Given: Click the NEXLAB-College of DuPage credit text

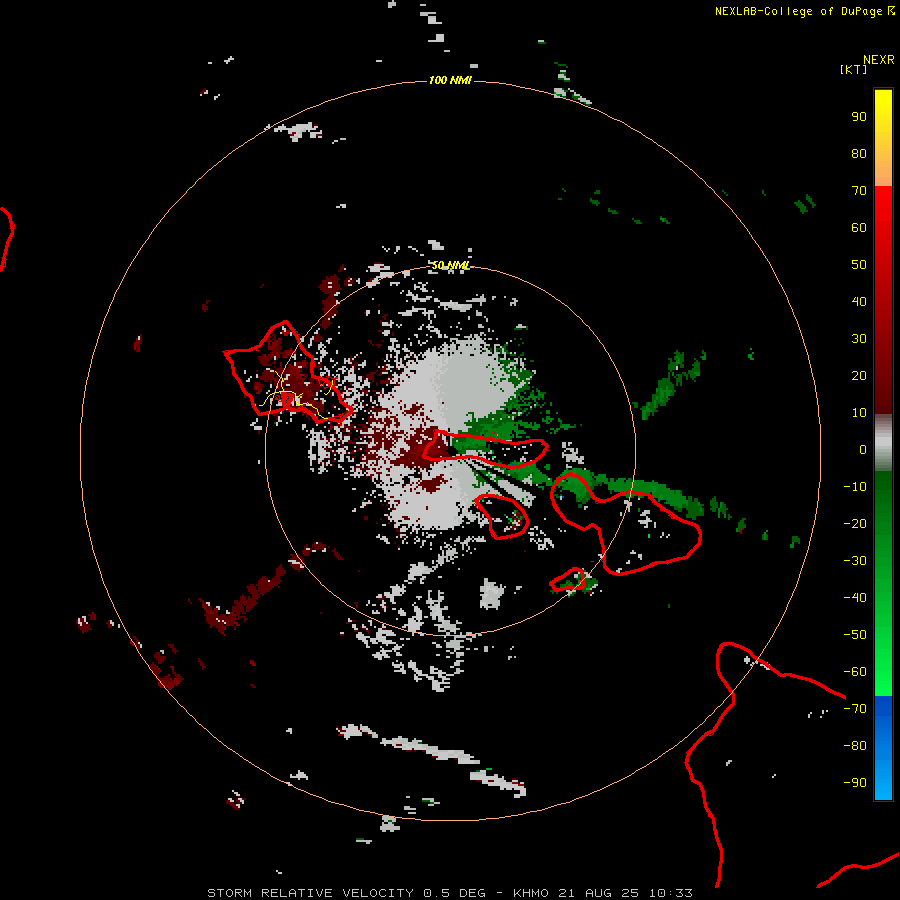Looking at the screenshot, I should [804, 11].
